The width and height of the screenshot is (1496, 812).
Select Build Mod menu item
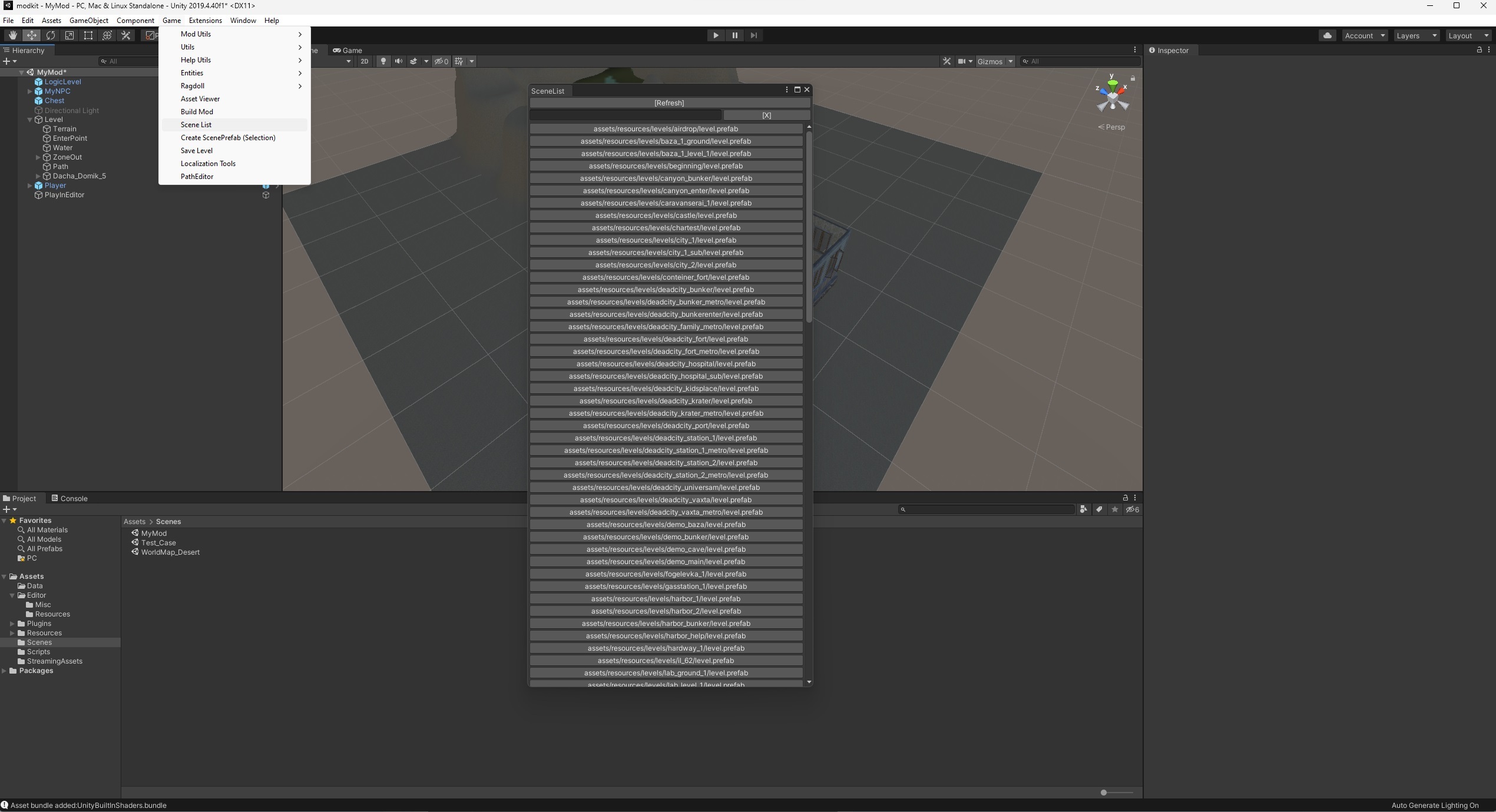(x=234, y=112)
